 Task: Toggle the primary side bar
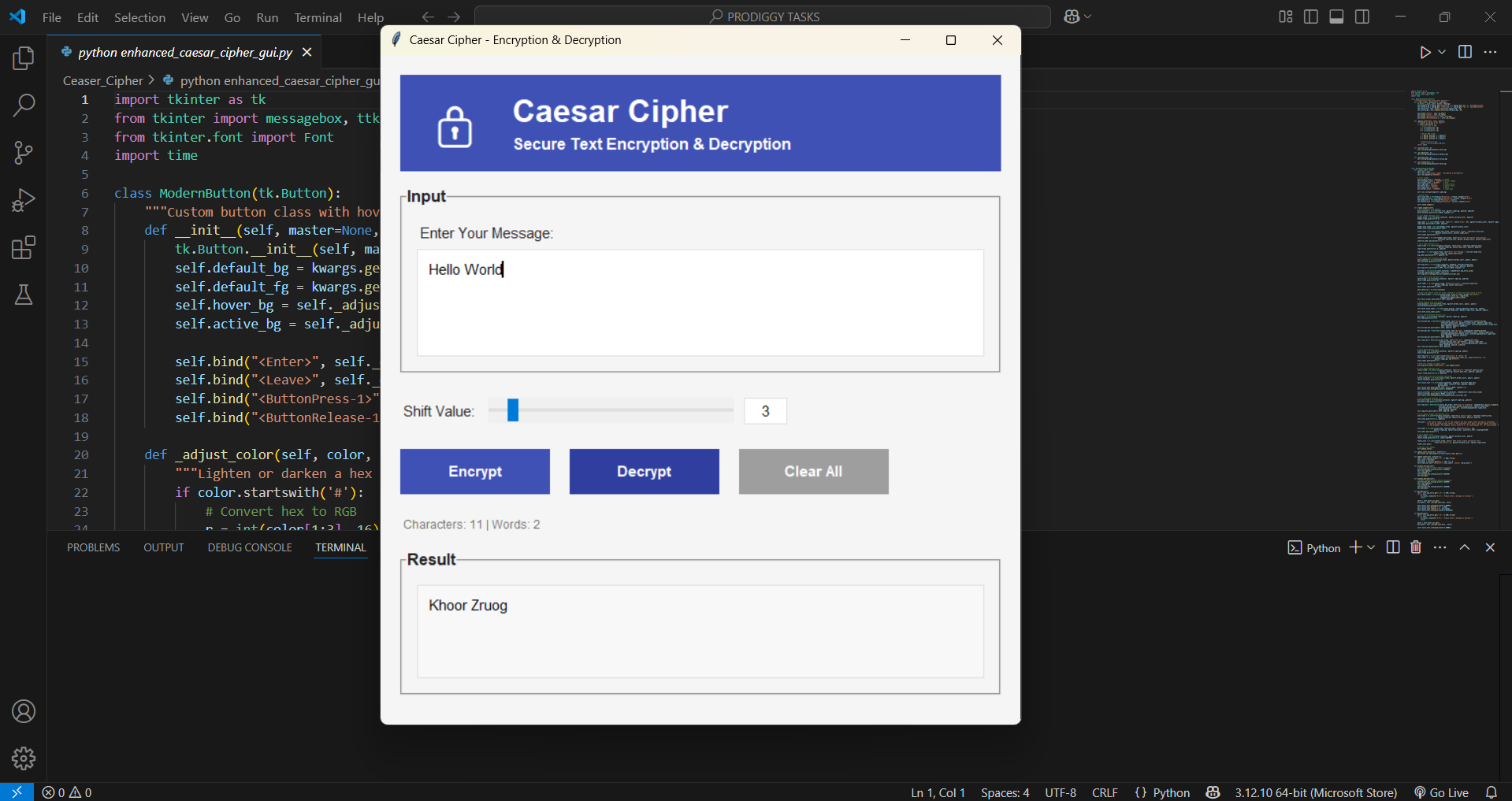tap(1311, 17)
